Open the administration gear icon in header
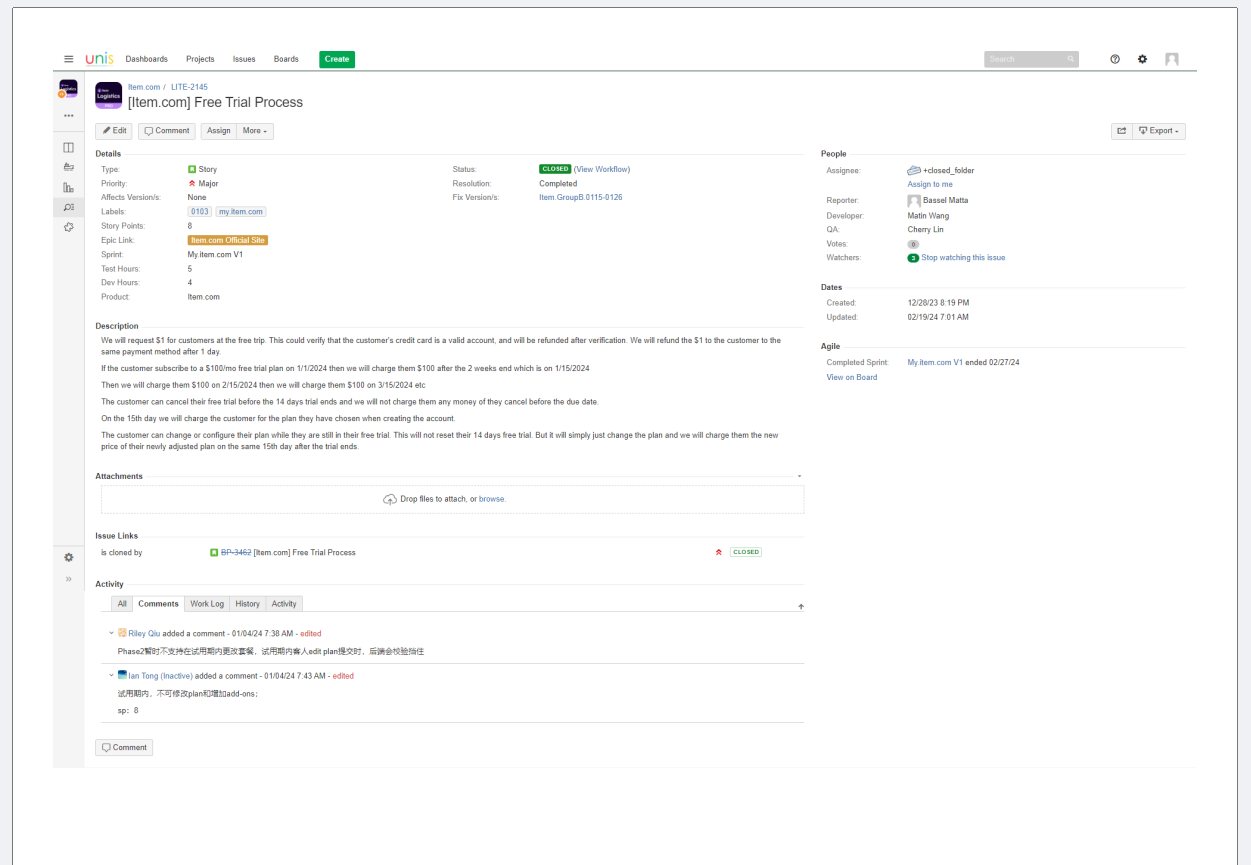 (x=1142, y=59)
